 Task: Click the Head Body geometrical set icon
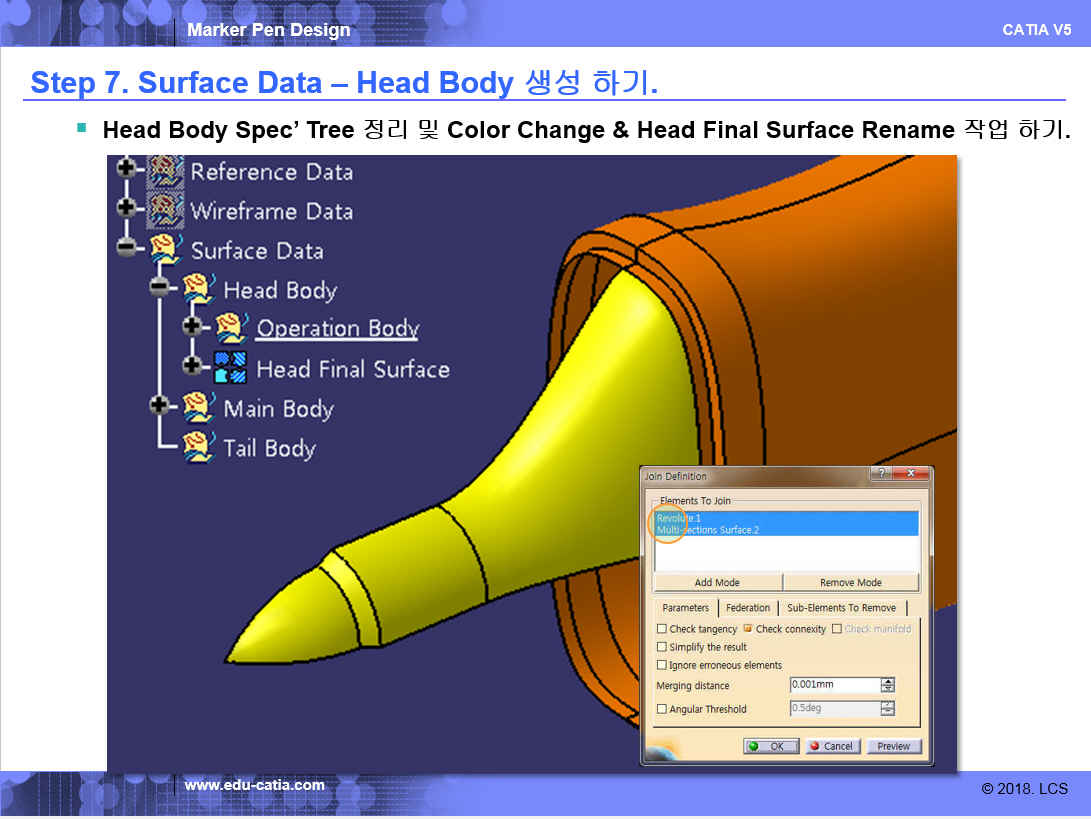(198, 290)
